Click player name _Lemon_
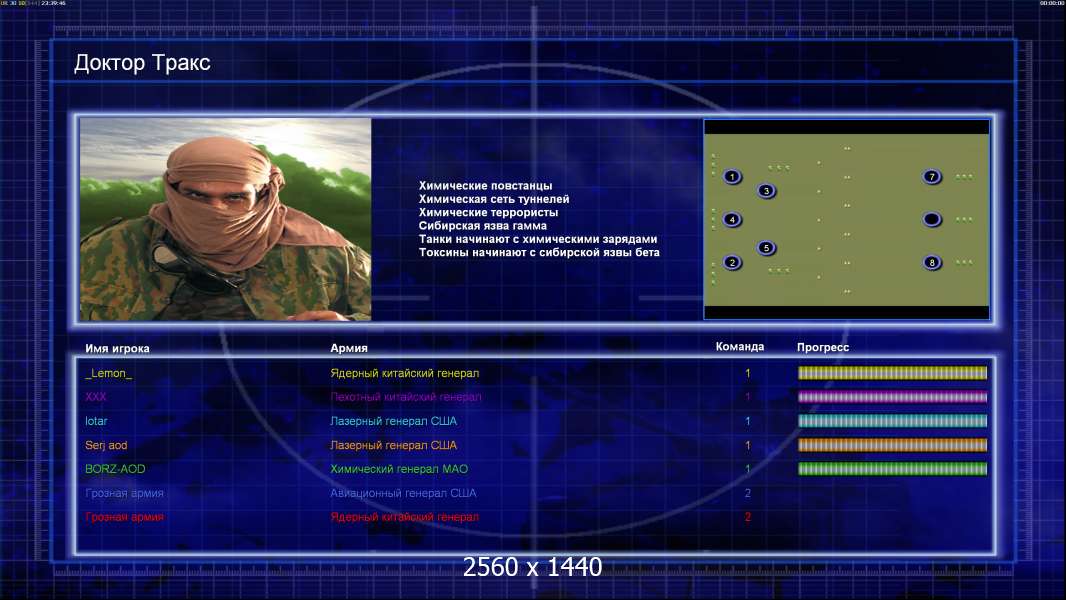 [109, 373]
